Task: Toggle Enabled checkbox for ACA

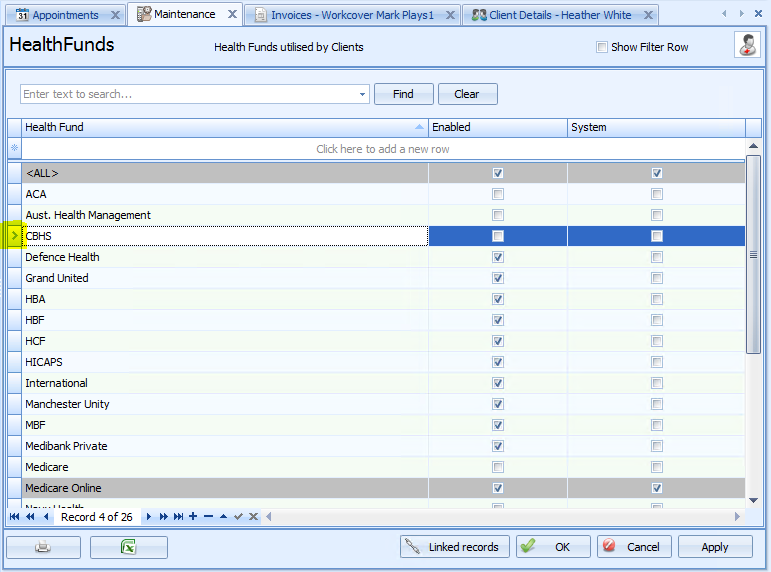Action: (x=498, y=194)
